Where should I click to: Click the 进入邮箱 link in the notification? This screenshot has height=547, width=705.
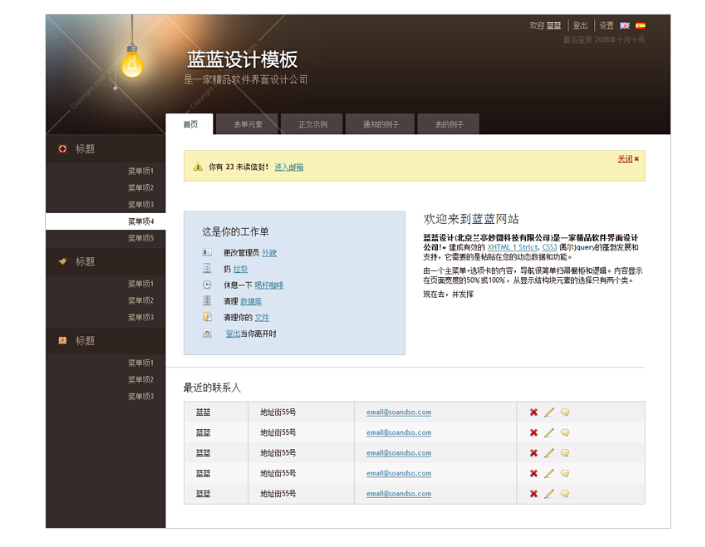click(x=289, y=167)
